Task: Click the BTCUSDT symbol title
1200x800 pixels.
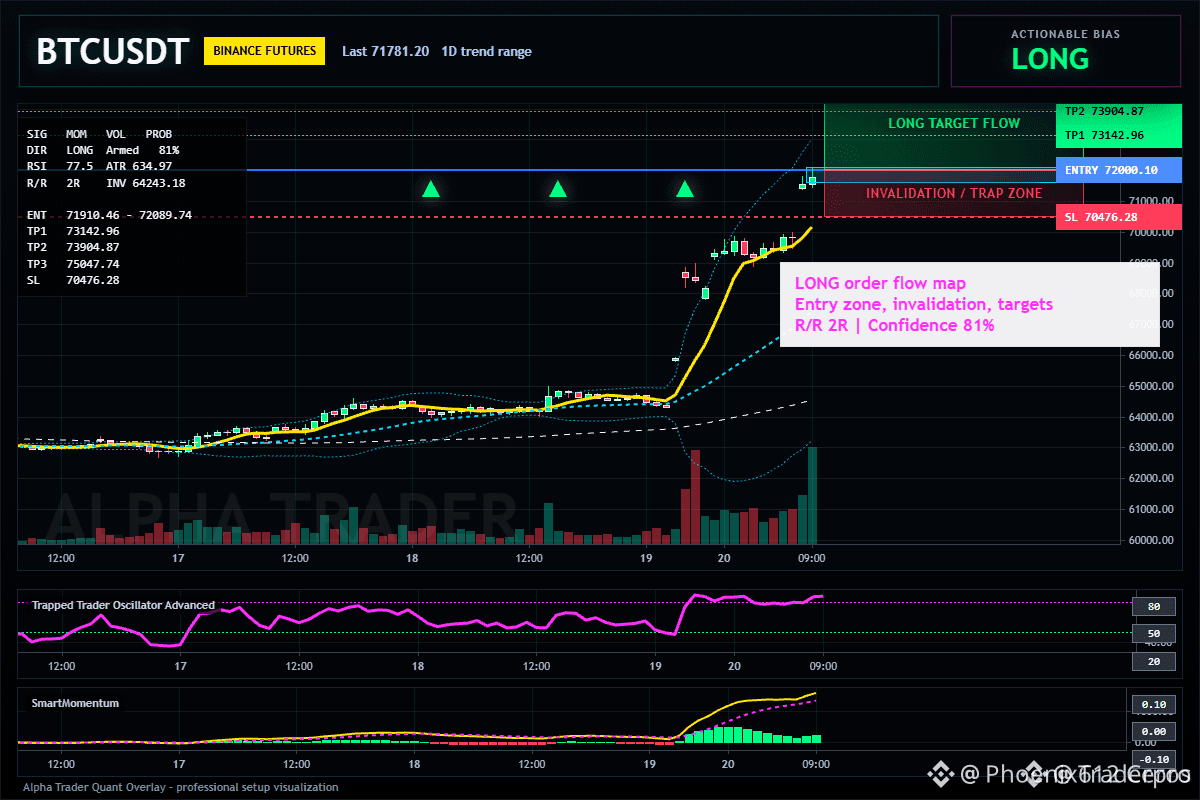Action: (x=112, y=51)
